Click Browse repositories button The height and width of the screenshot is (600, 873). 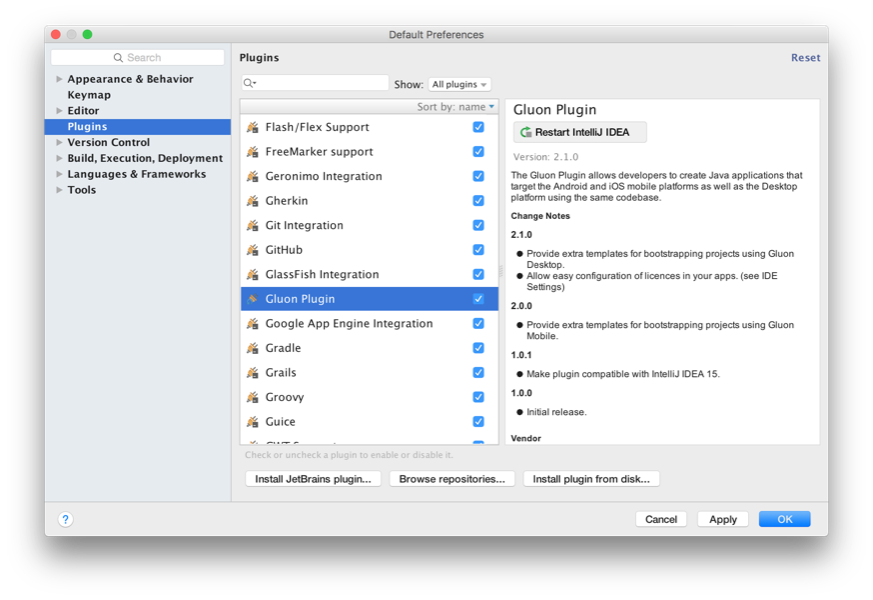pyautogui.click(x=452, y=479)
